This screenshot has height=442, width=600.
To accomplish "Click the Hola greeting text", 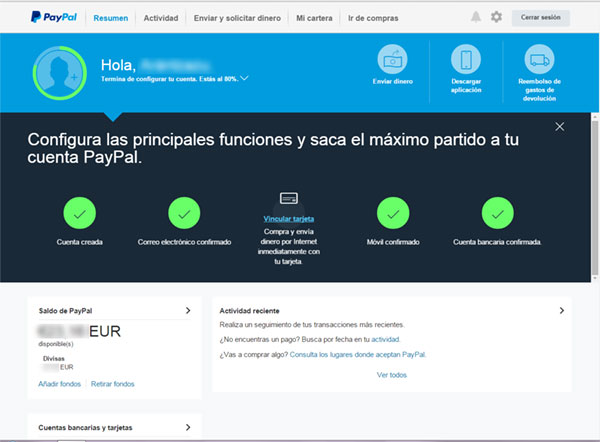I will coord(118,65).
